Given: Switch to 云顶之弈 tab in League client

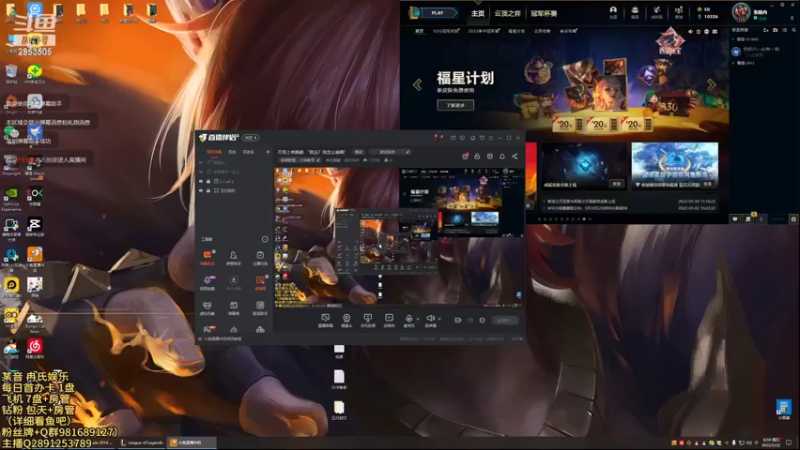Looking at the screenshot, I should (x=507, y=13).
